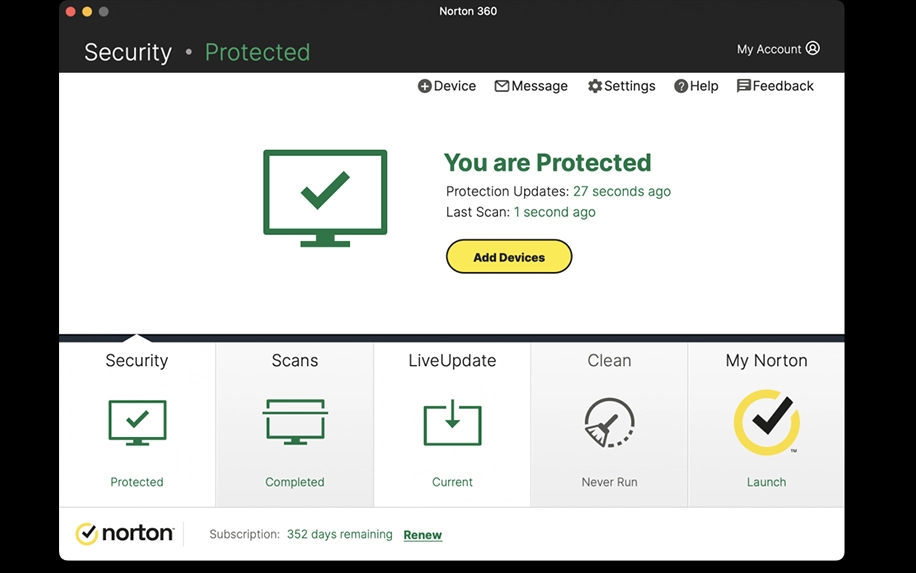Click '27 seconds ago' protection update time
Screen dimensions: 916x573
[622, 191]
